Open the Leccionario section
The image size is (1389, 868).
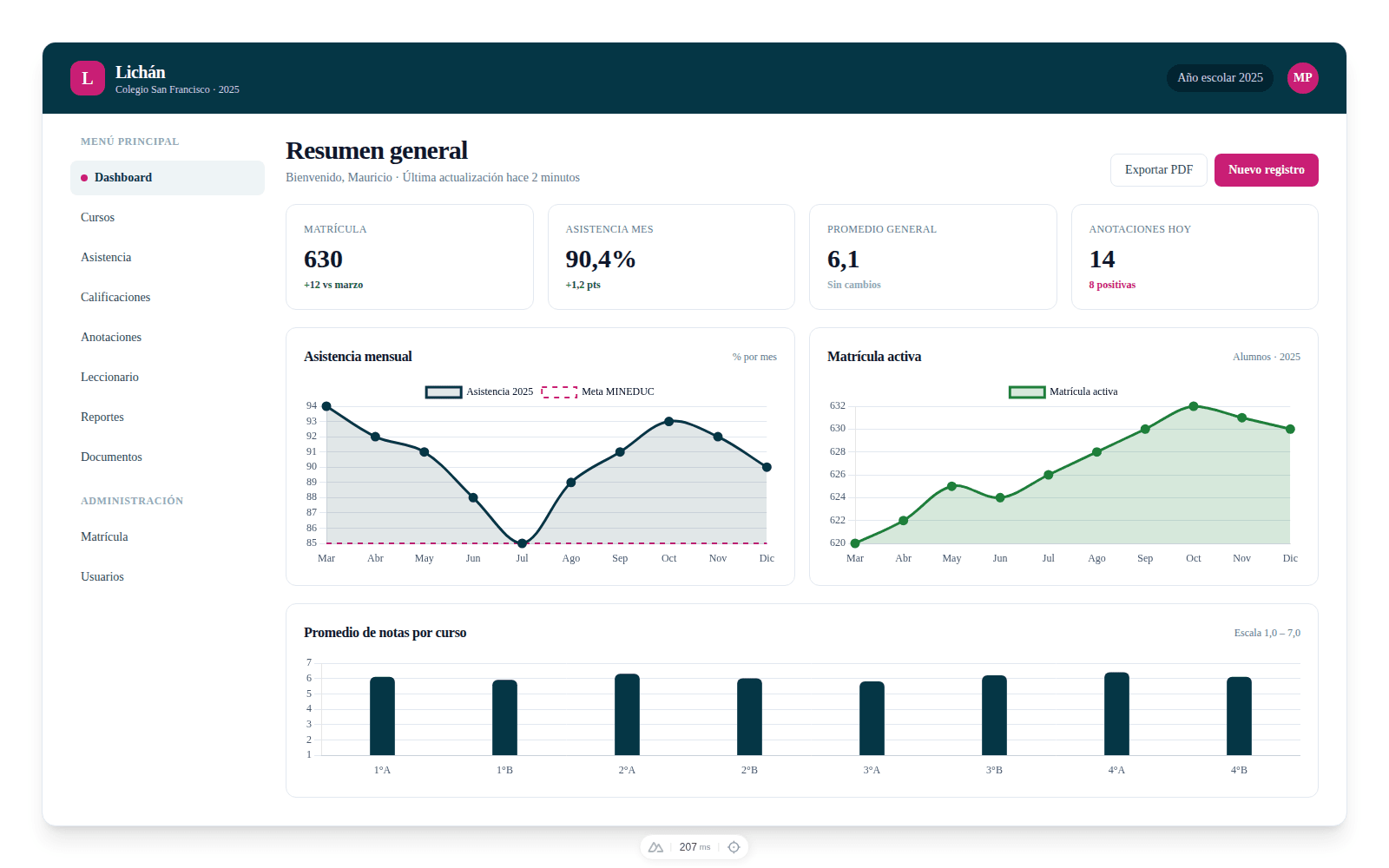[109, 377]
